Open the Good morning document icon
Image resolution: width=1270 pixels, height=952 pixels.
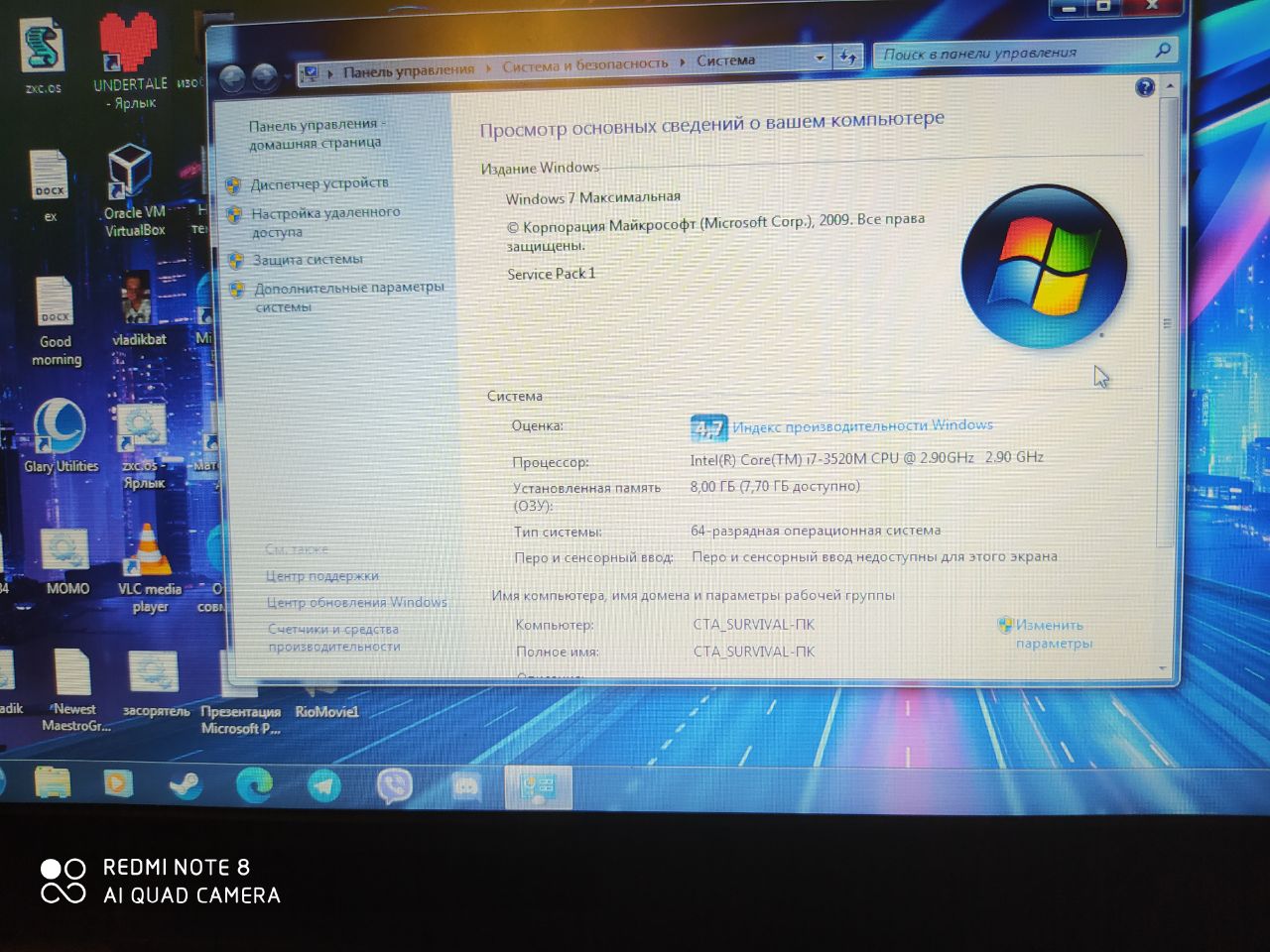click(56, 322)
